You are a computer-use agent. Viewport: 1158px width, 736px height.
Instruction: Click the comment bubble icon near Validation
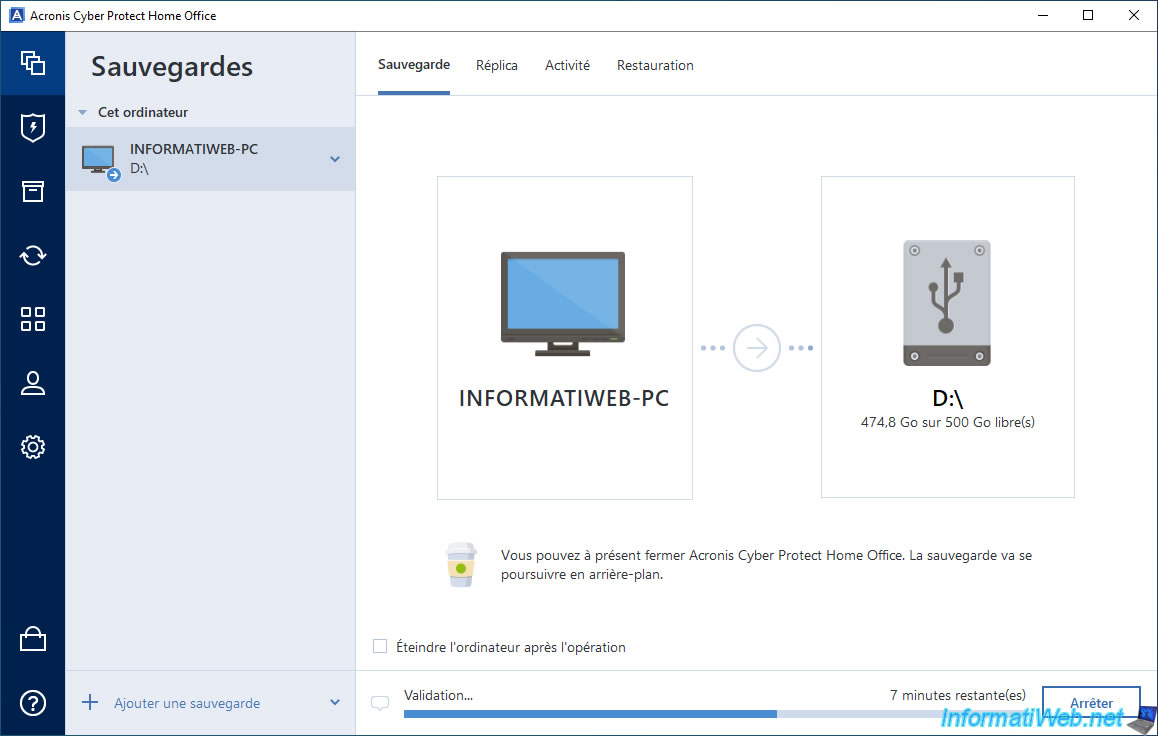click(x=380, y=704)
